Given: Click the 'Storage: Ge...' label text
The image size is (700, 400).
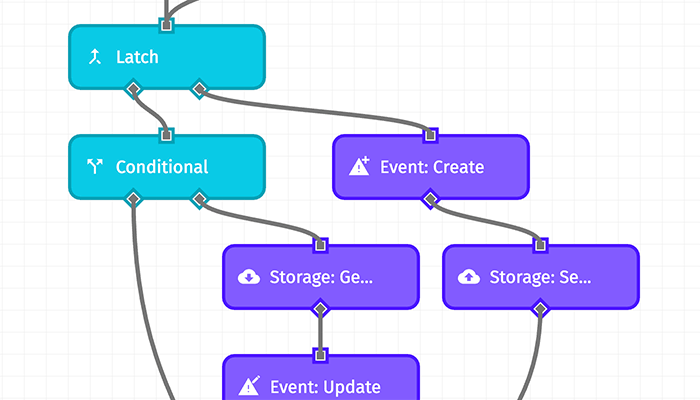Looking at the screenshot, I should [x=321, y=277].
